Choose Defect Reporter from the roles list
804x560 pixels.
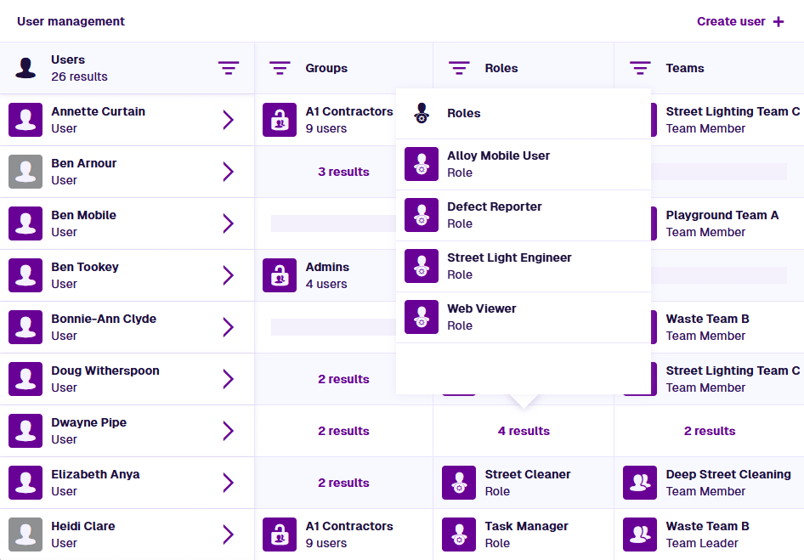coord(494,215)
